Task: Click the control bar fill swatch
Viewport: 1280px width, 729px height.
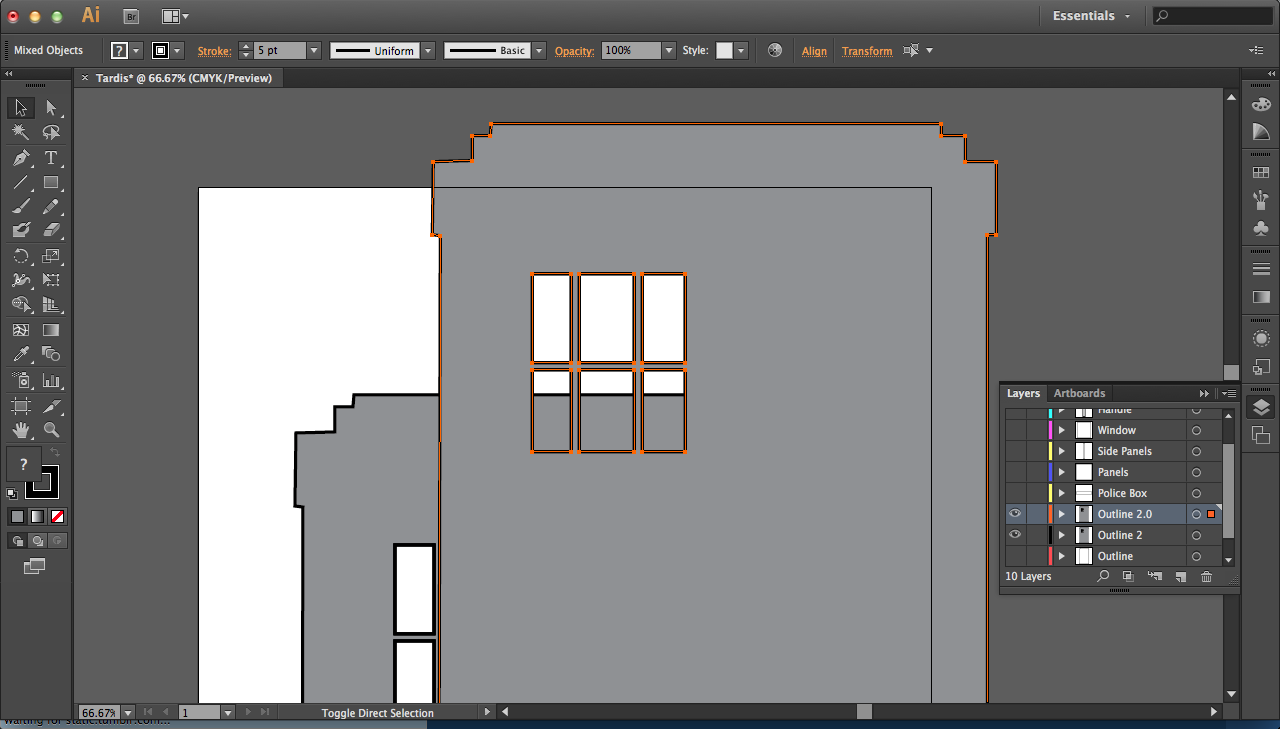Action: (x=119, y=50)
